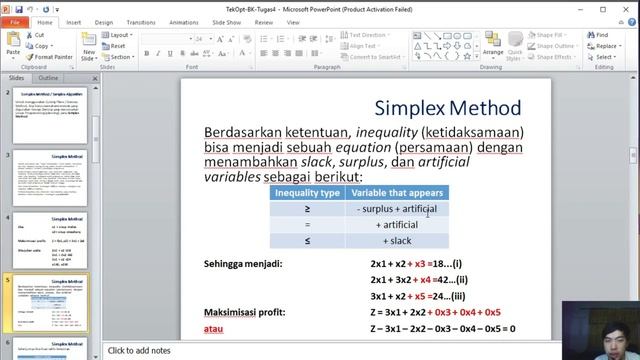Viewport: 640px width, 360px height.
Task: Minimize the ribbon with caret button
Action: pyautogui.click(x=621, y=22)
